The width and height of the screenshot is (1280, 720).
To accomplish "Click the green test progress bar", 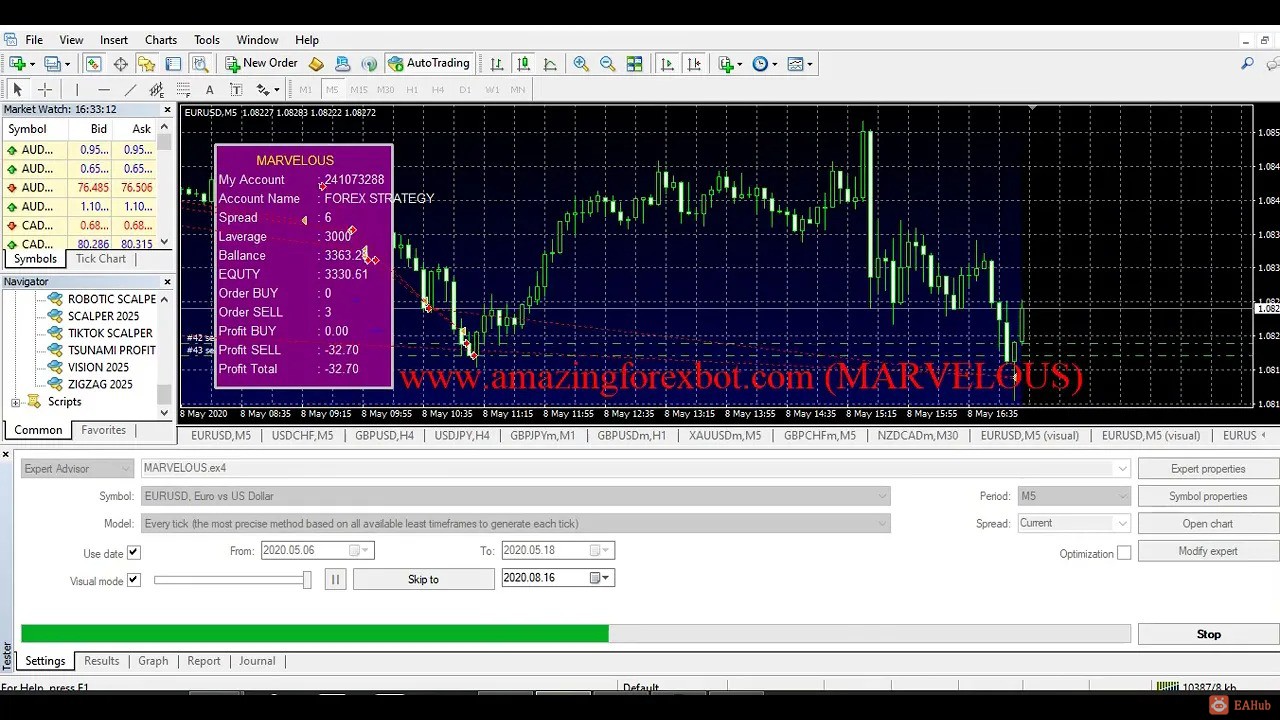I will pos(314,634).
